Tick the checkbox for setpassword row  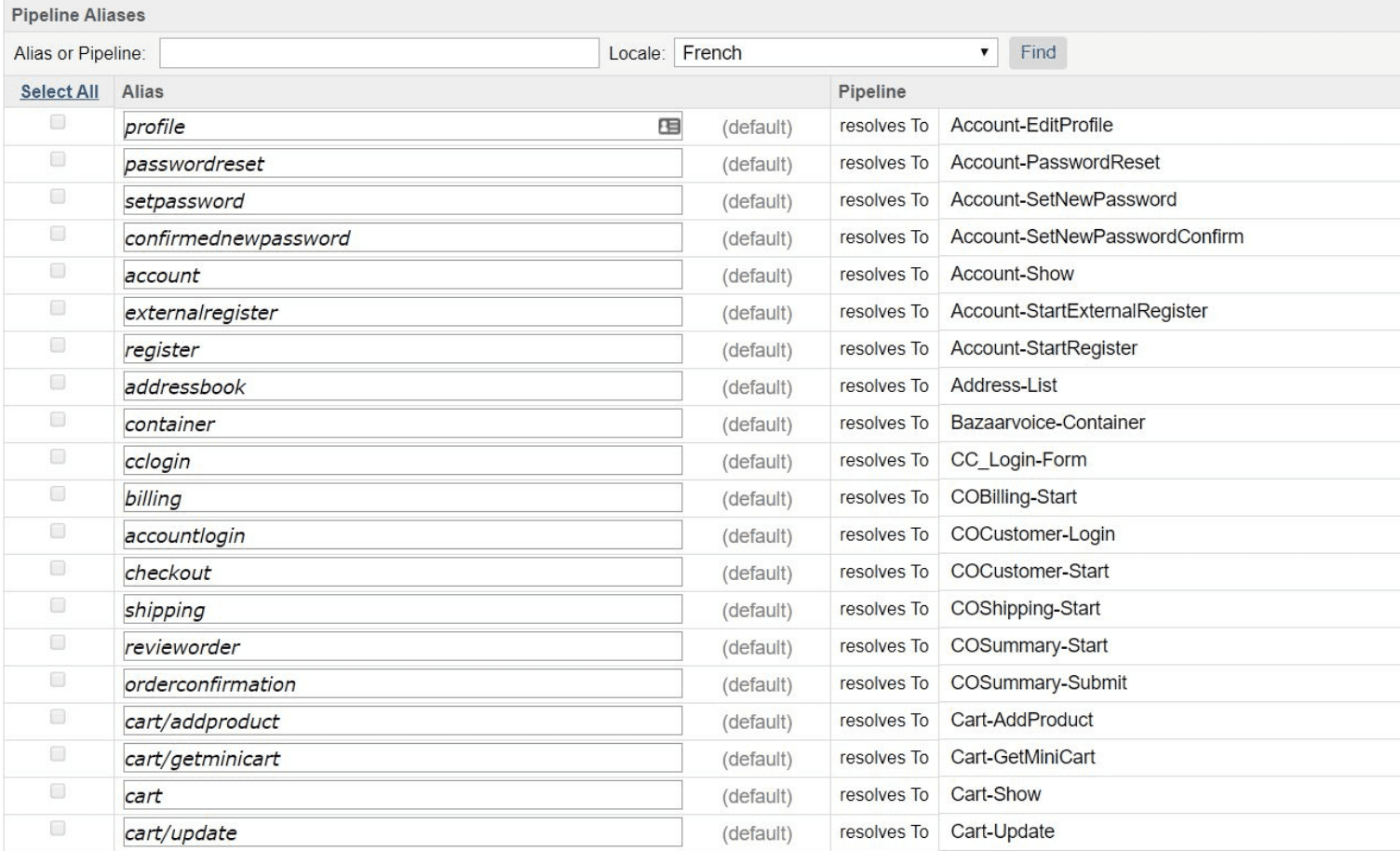tap(58, 196)
